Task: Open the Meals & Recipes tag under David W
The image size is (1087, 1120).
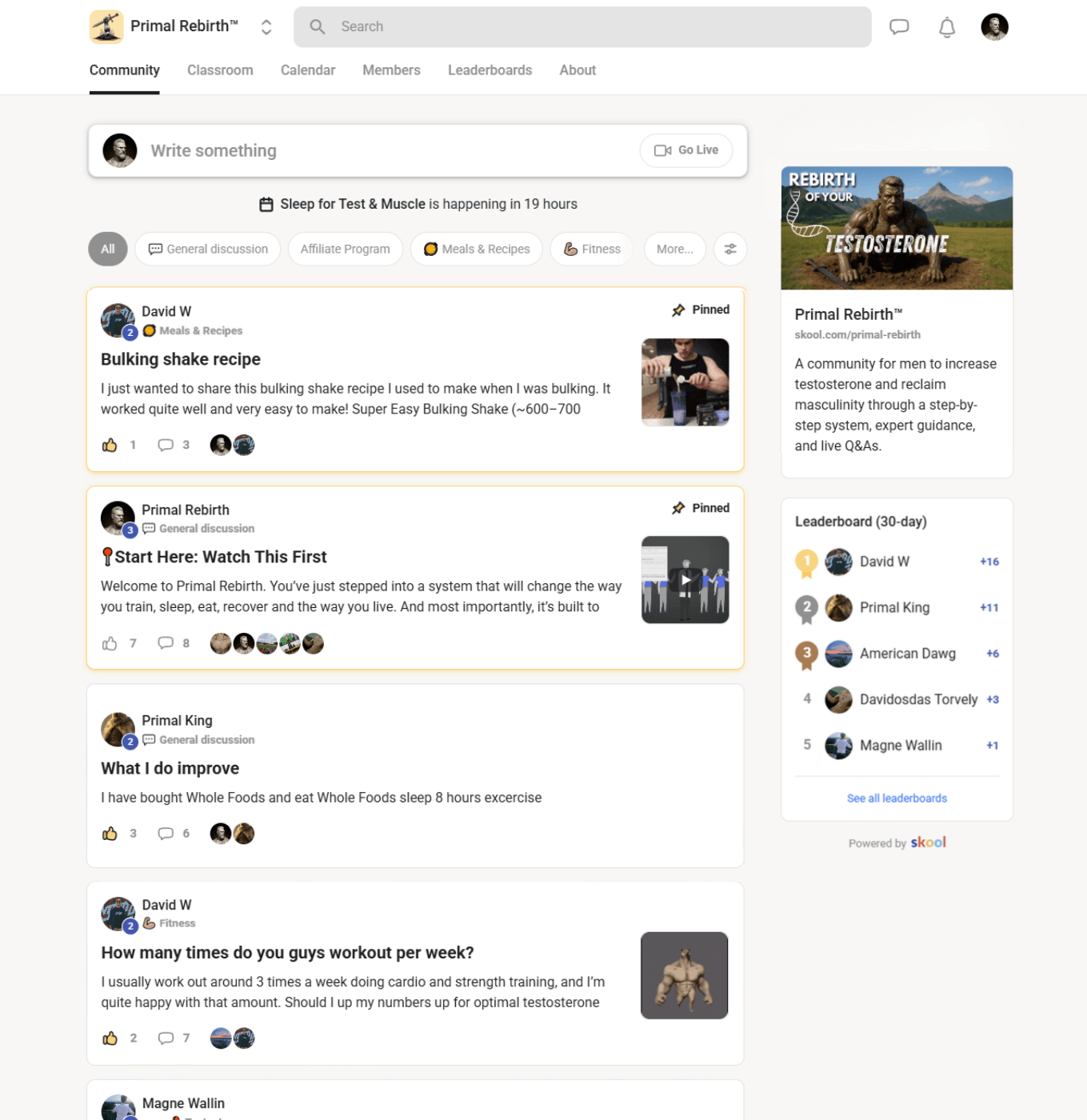Action: [x=193, y=330]
